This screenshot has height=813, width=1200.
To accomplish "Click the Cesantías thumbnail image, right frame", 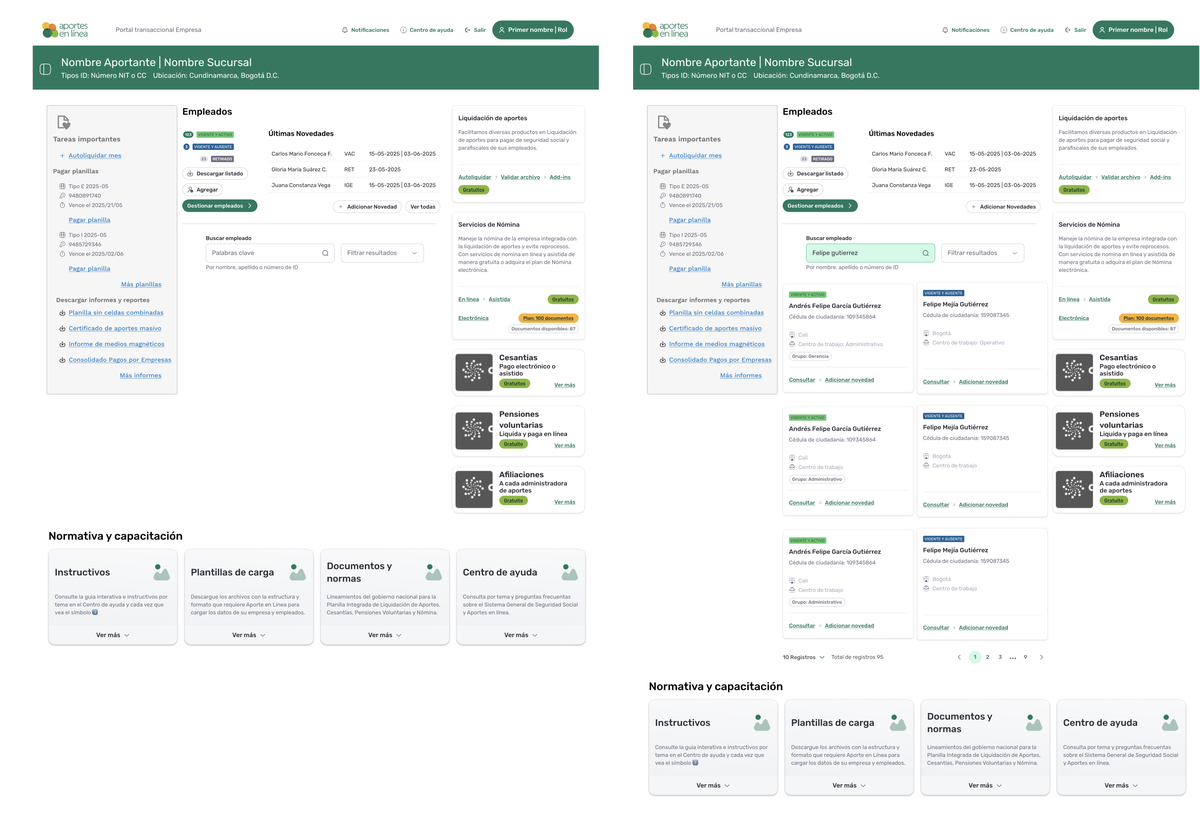I will coord(1073,371).
